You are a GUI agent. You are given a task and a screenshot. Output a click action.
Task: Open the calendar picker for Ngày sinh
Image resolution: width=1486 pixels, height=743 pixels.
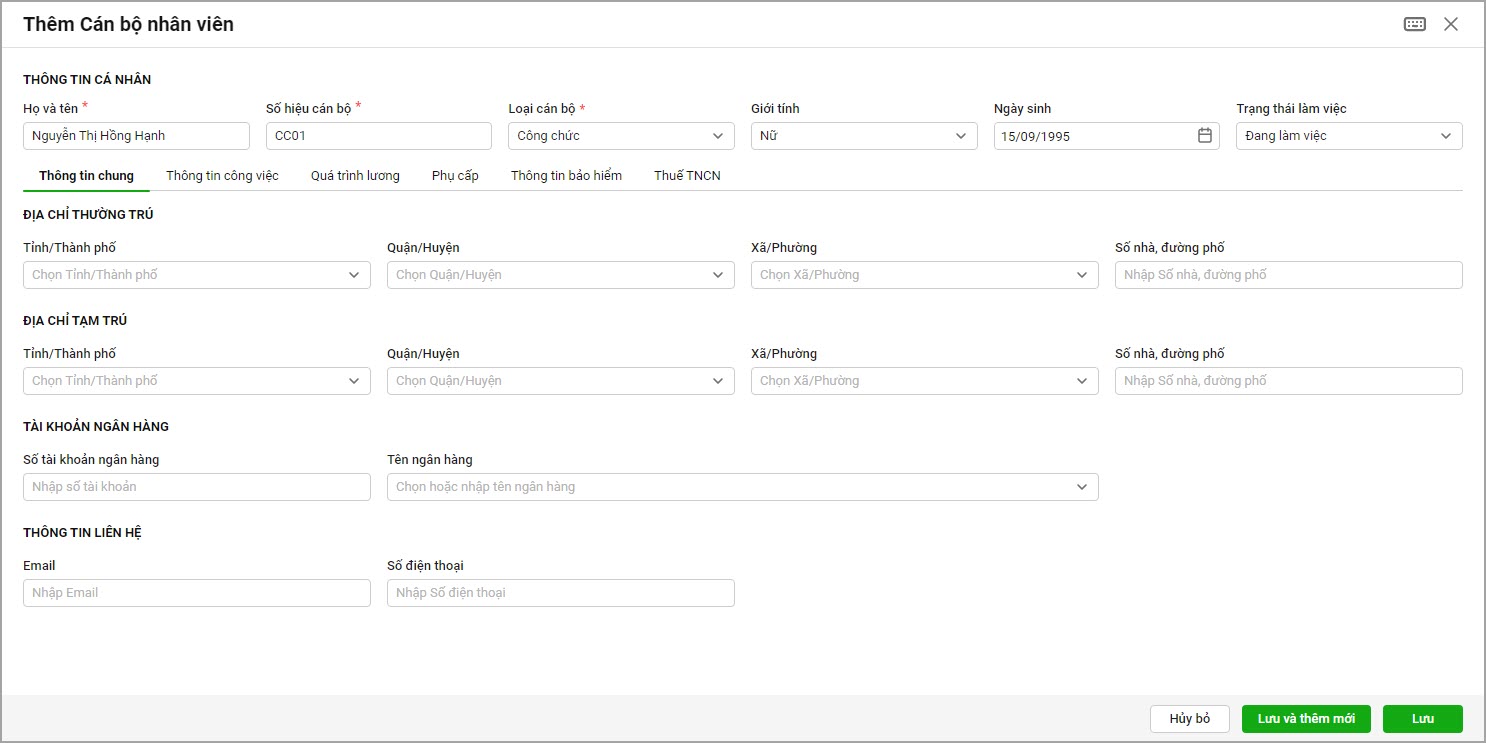pos(1204,136)
